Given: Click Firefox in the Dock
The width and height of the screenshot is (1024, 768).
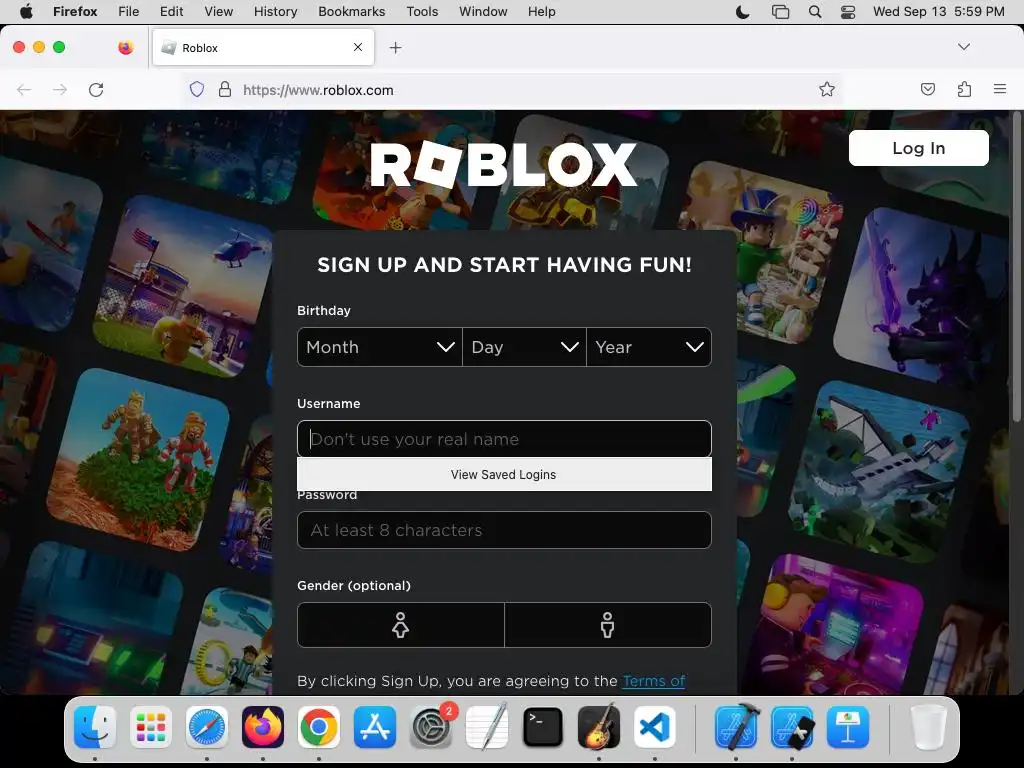Looking at the screenshot, I should click(x=263, y=727).
